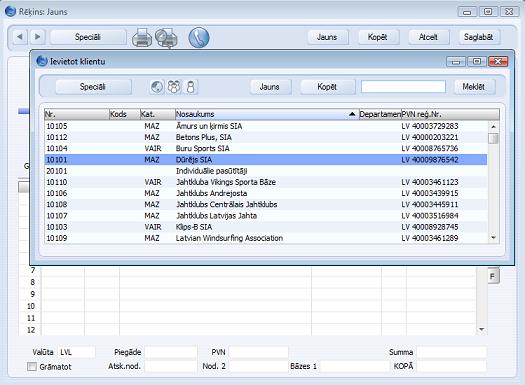
Task: Select client Āmurs un ķirmis SIA
Action: pos(266,126)
